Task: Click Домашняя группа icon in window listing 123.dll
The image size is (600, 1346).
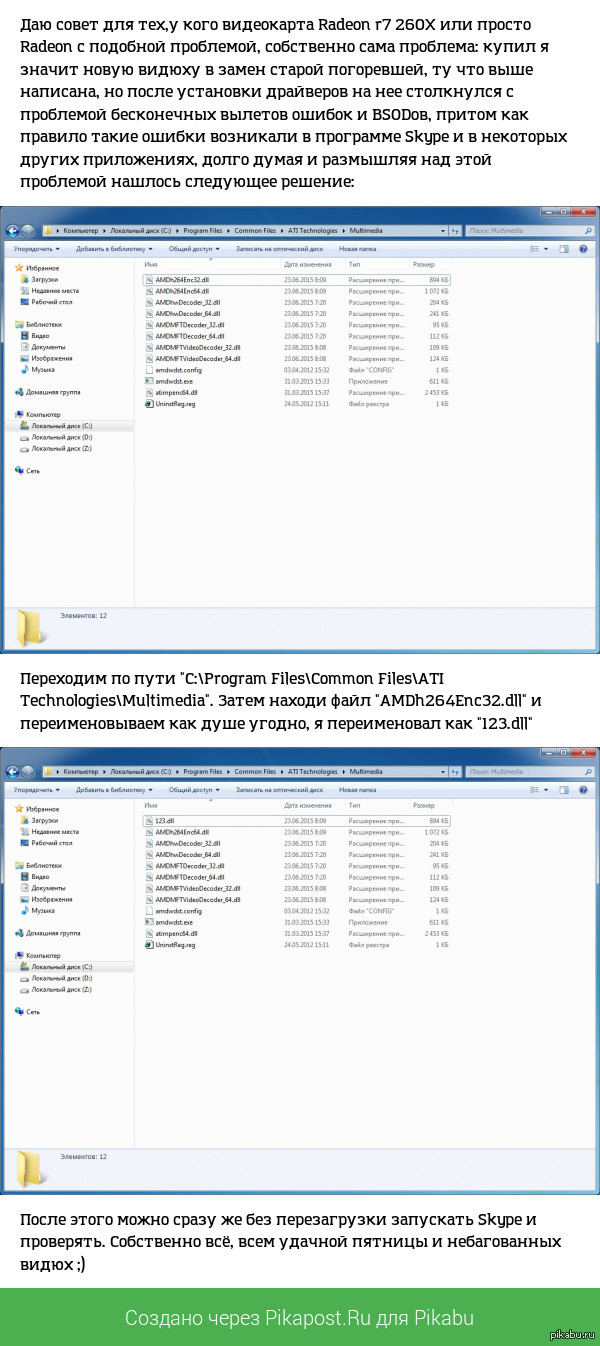Action: (19, 933)
